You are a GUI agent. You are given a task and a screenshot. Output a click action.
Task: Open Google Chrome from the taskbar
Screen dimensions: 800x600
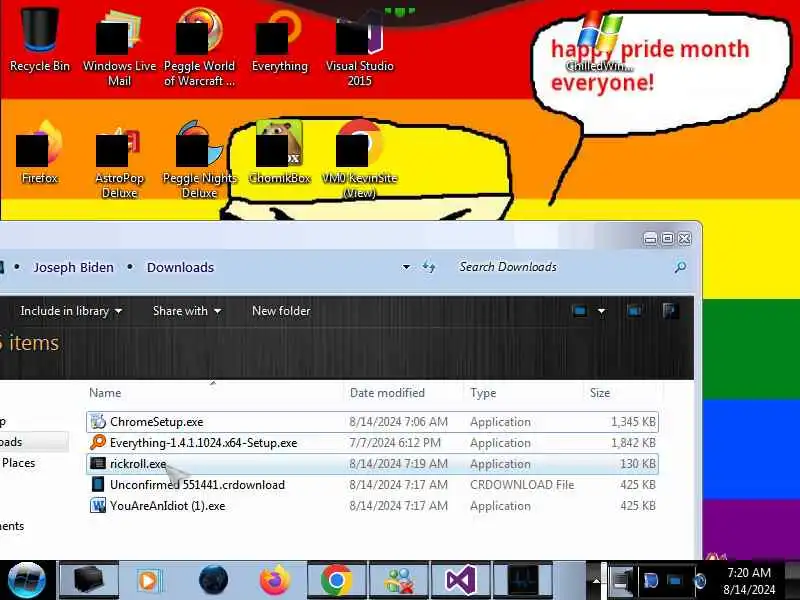336,581
